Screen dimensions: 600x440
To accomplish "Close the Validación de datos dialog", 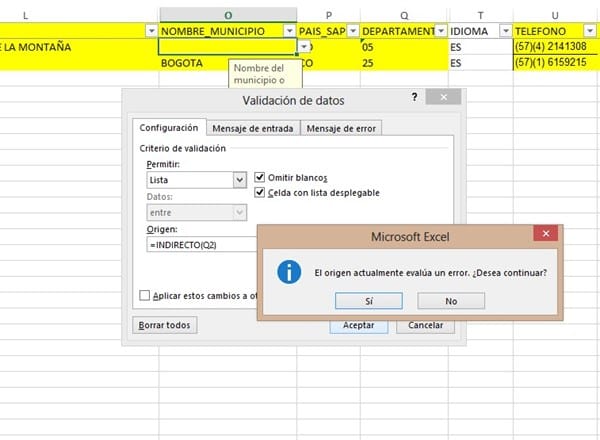I will [440, 99].
